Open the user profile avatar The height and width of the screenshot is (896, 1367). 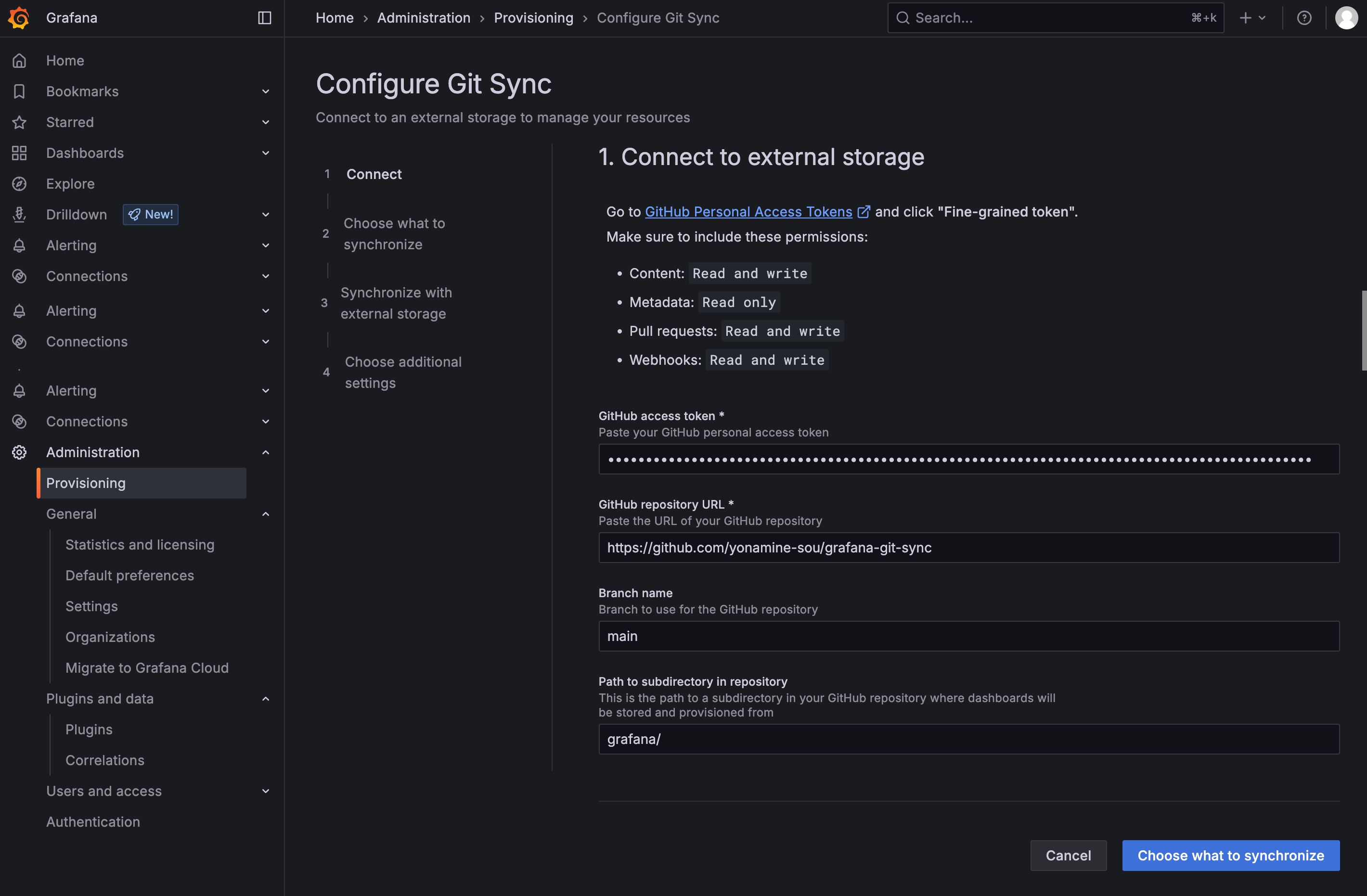(x=1346, y=18)
